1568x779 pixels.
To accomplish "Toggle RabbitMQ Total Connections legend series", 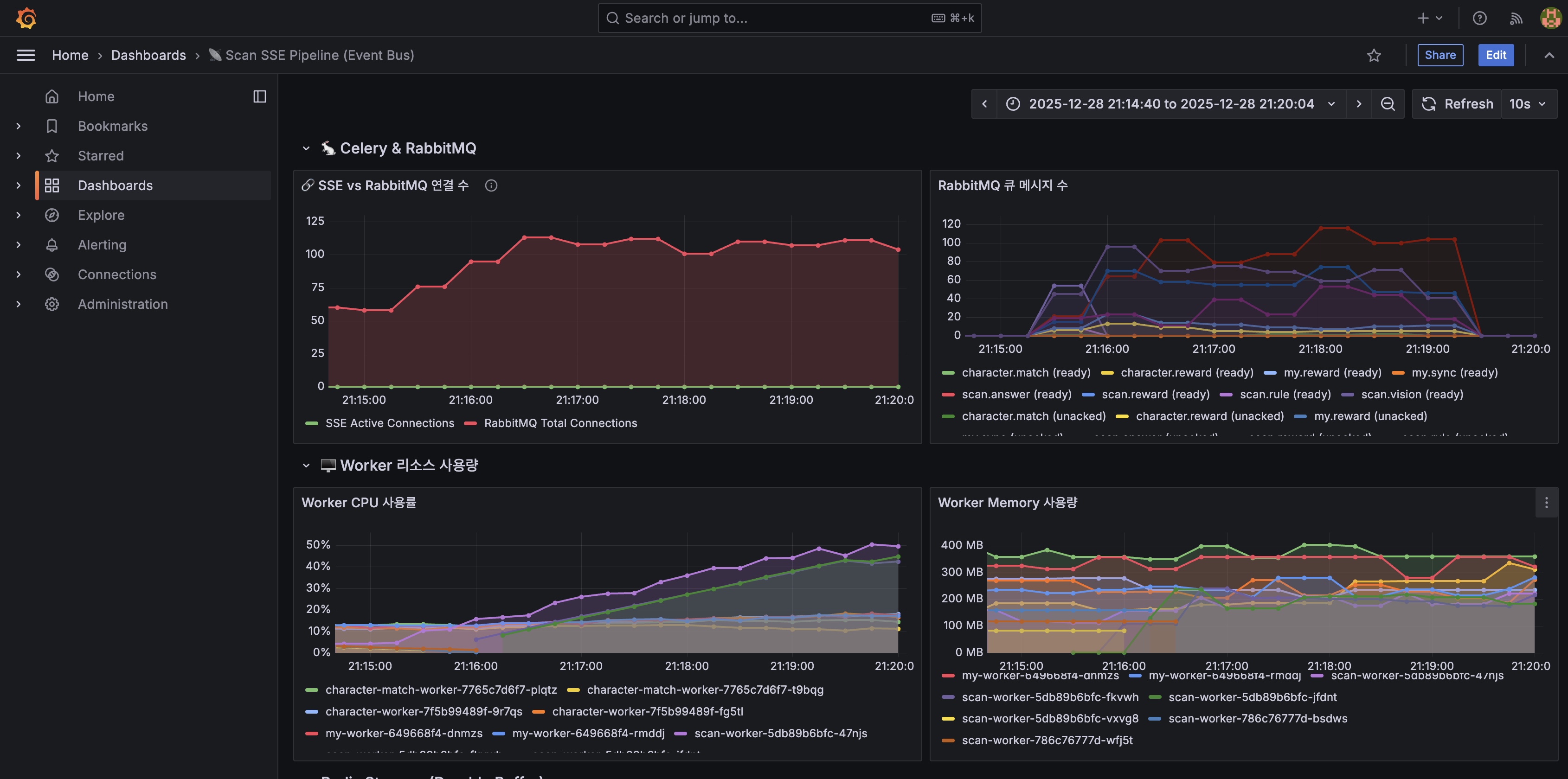I will click(x=560, y=423).
